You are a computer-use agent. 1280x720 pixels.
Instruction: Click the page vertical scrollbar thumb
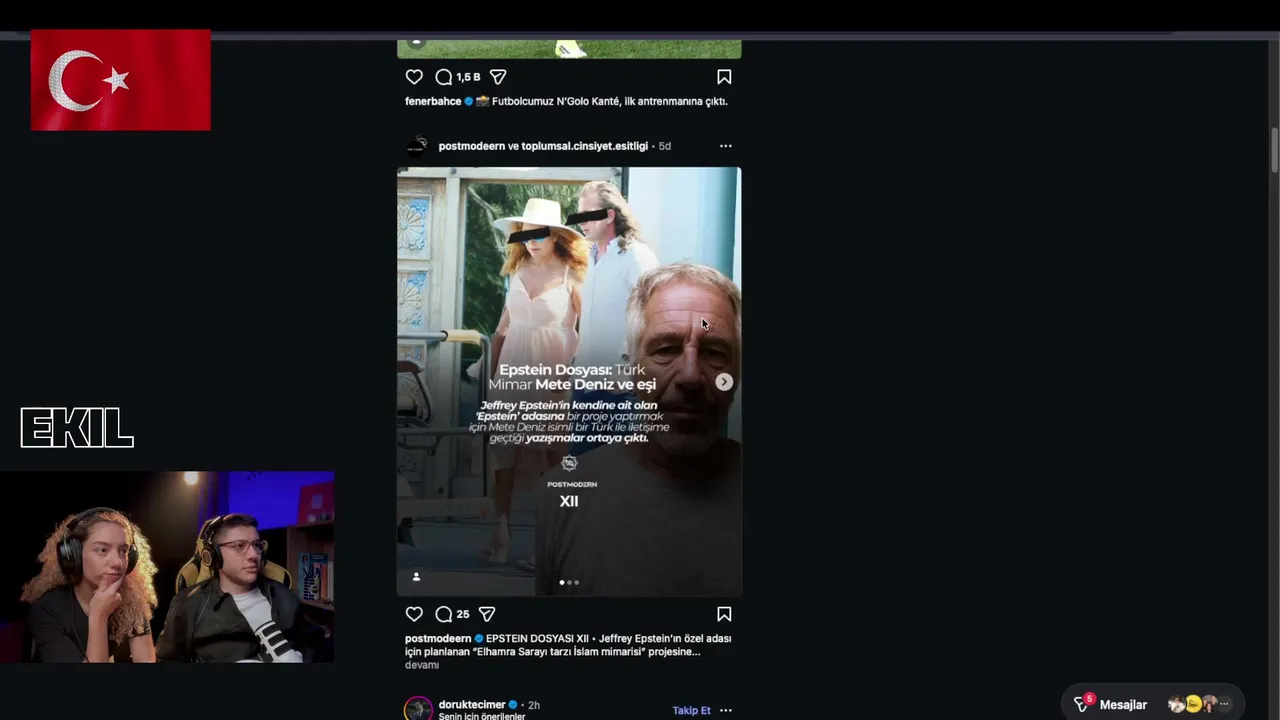[1274, 149]
